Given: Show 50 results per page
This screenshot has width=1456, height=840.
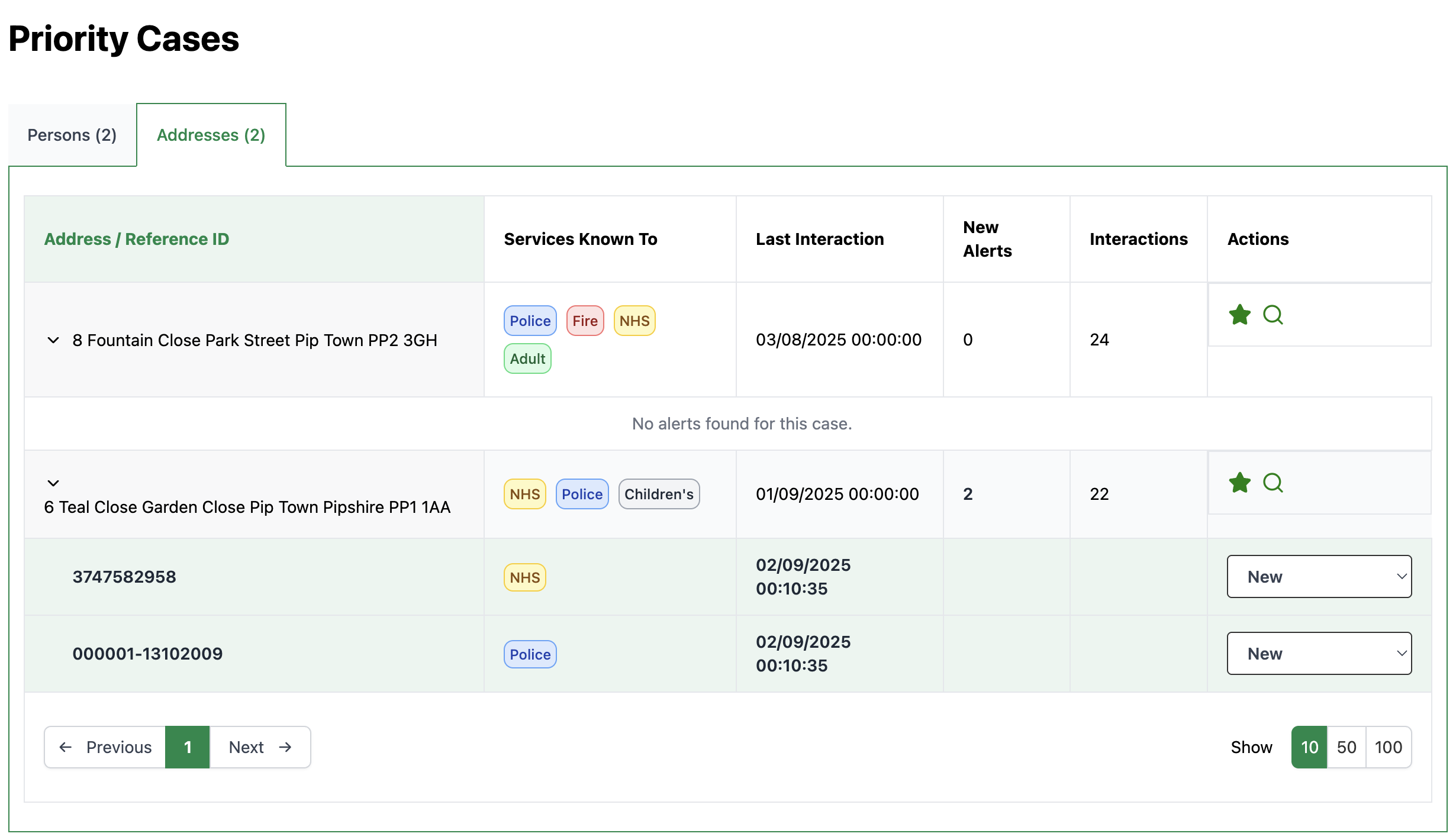Looking at the screenshot, I should pos(1346,747).
